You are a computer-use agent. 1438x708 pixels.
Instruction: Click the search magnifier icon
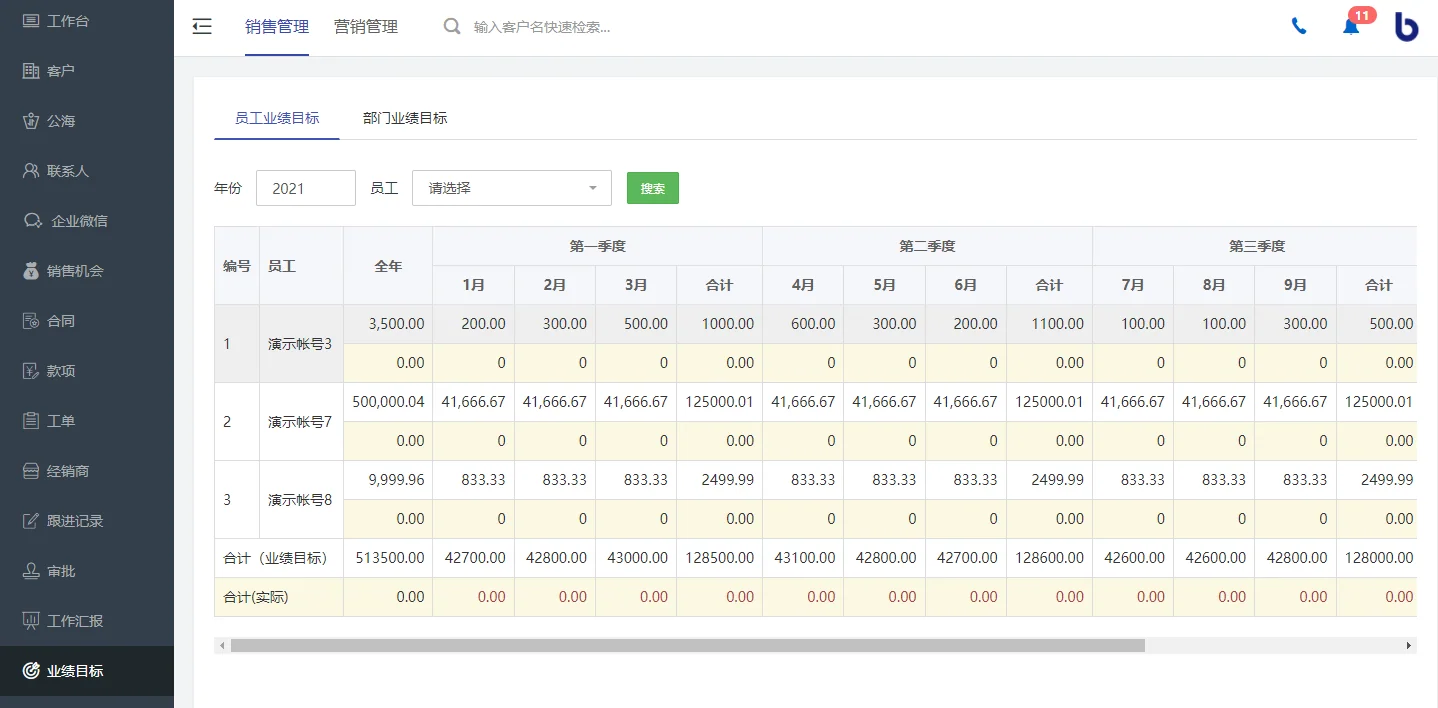452,27
